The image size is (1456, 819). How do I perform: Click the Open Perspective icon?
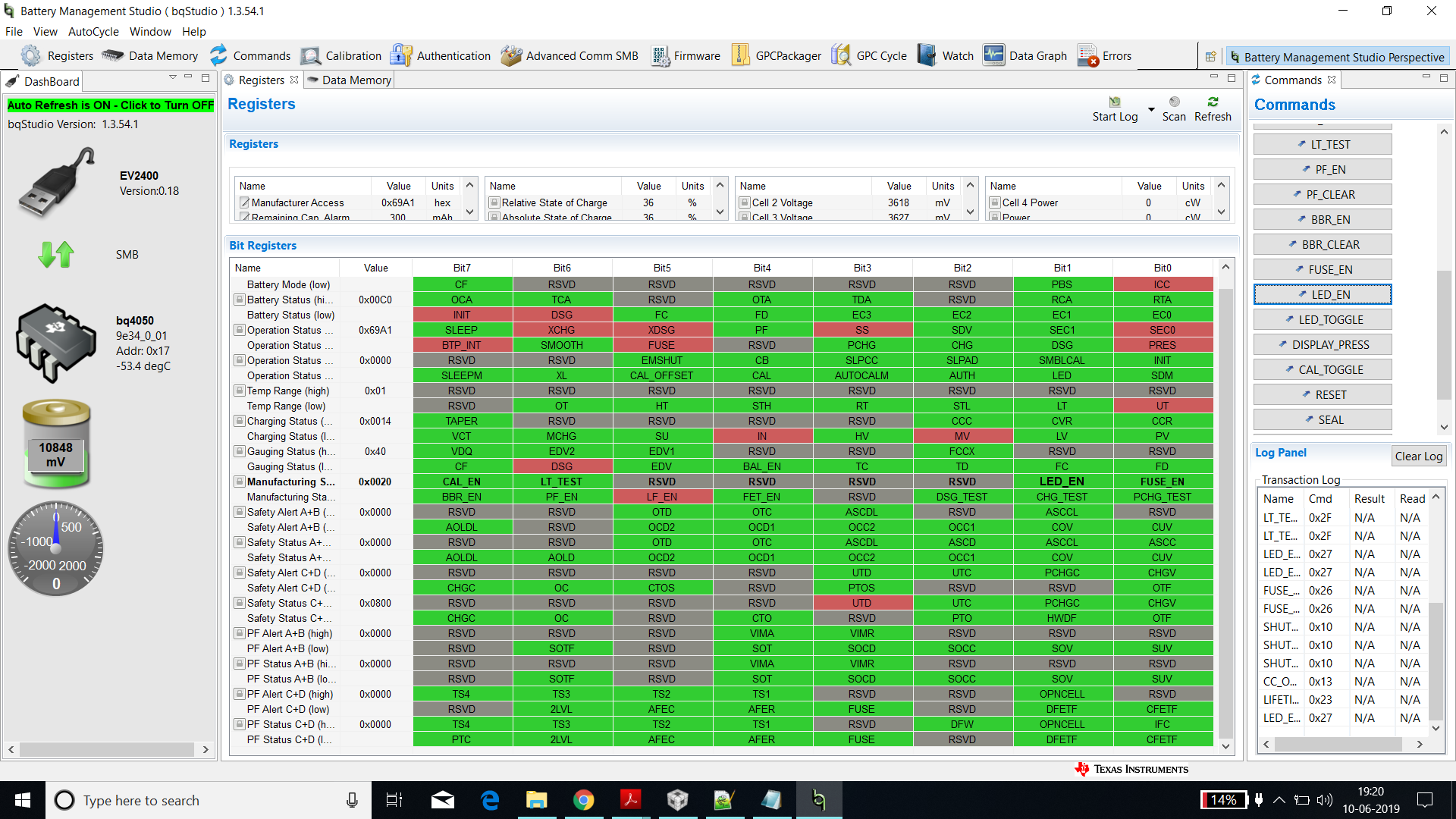[1210, 57]
